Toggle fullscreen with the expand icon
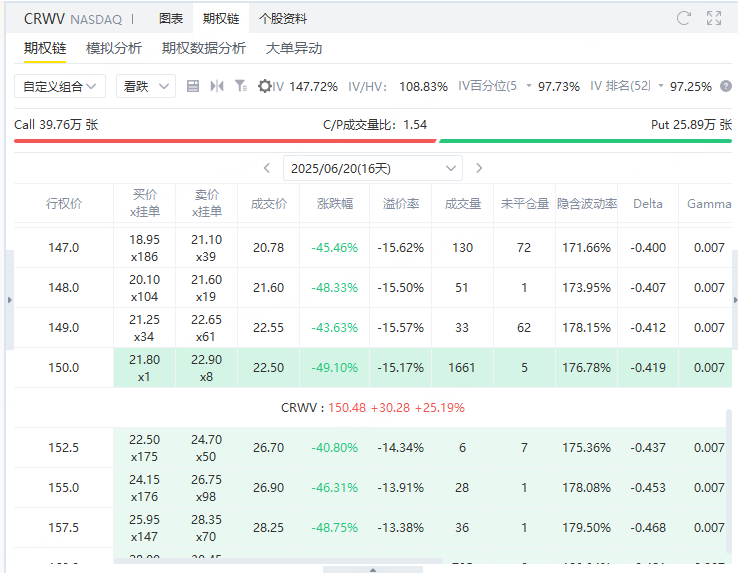This screenshot has width=738, height=573. click(x=714, y=18)
